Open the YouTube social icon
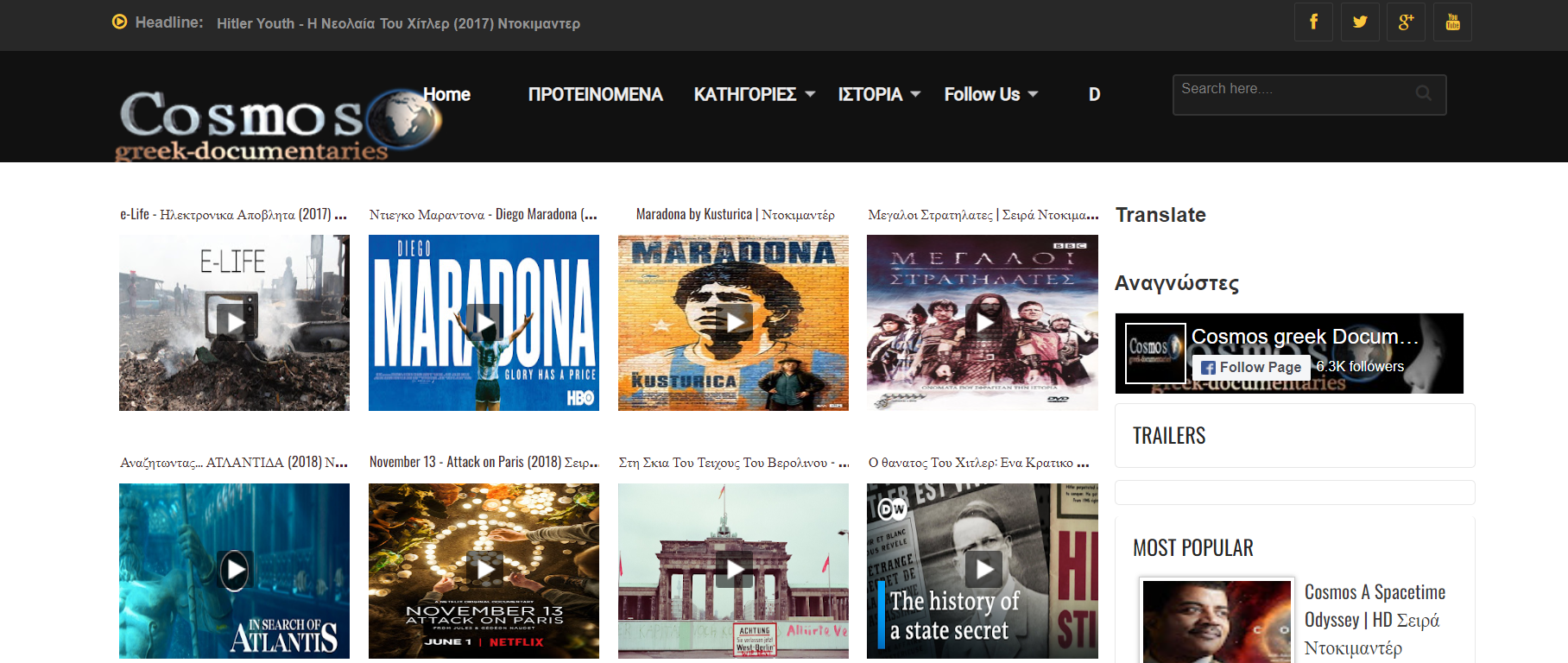The height and width of the screenshot is (663, 1568). pos(1452,22)
